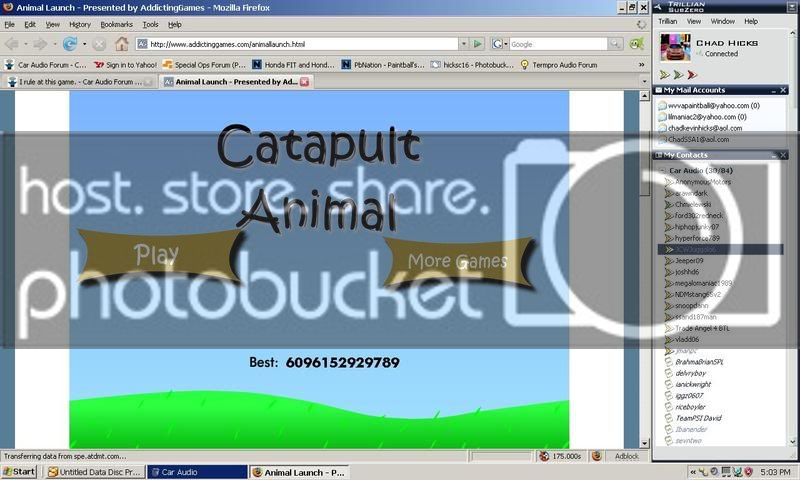Open the Home page icon
Screen dimensions: 800x480
(121, 44)
